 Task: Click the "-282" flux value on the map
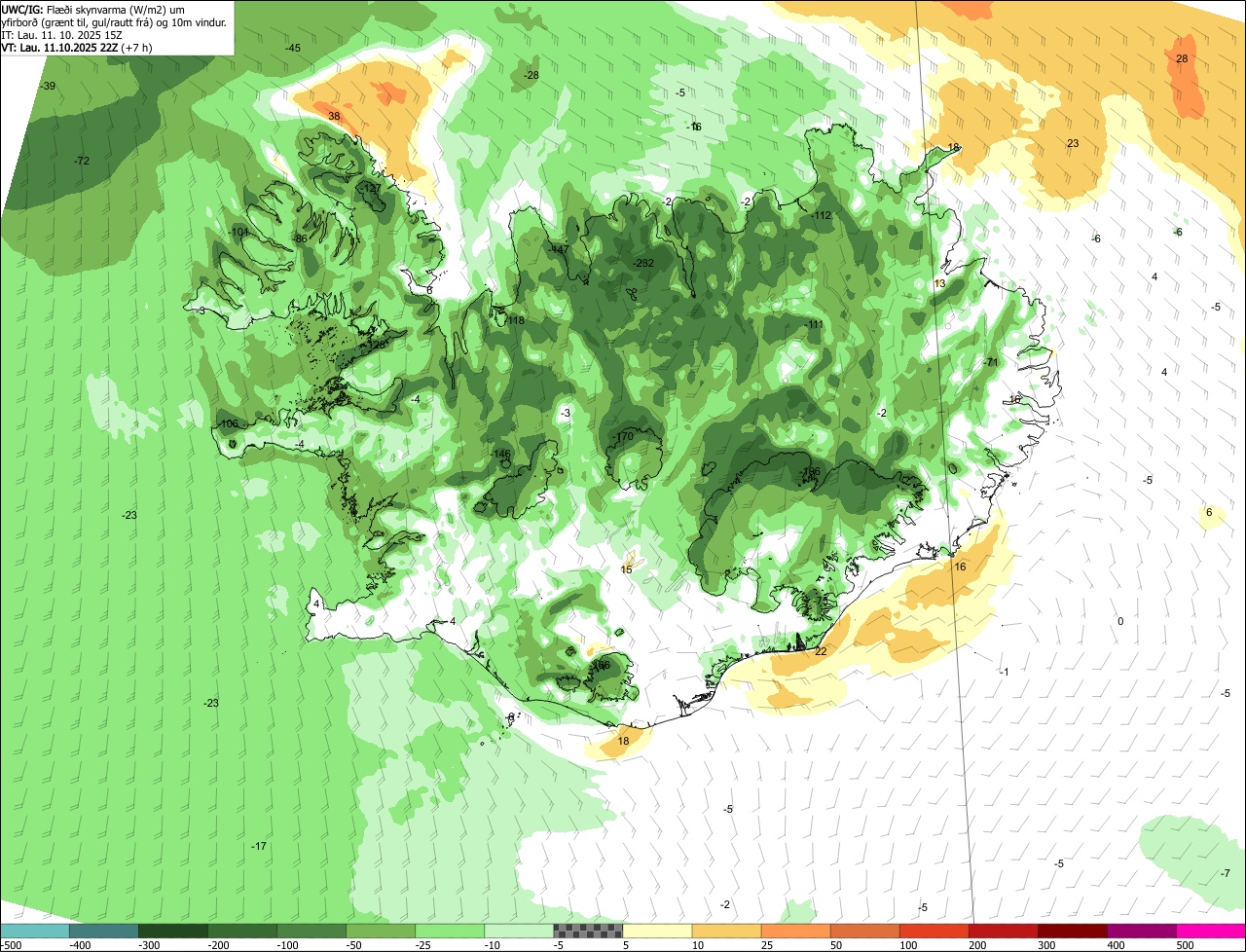pyautogui.click(x=643, y=263)
